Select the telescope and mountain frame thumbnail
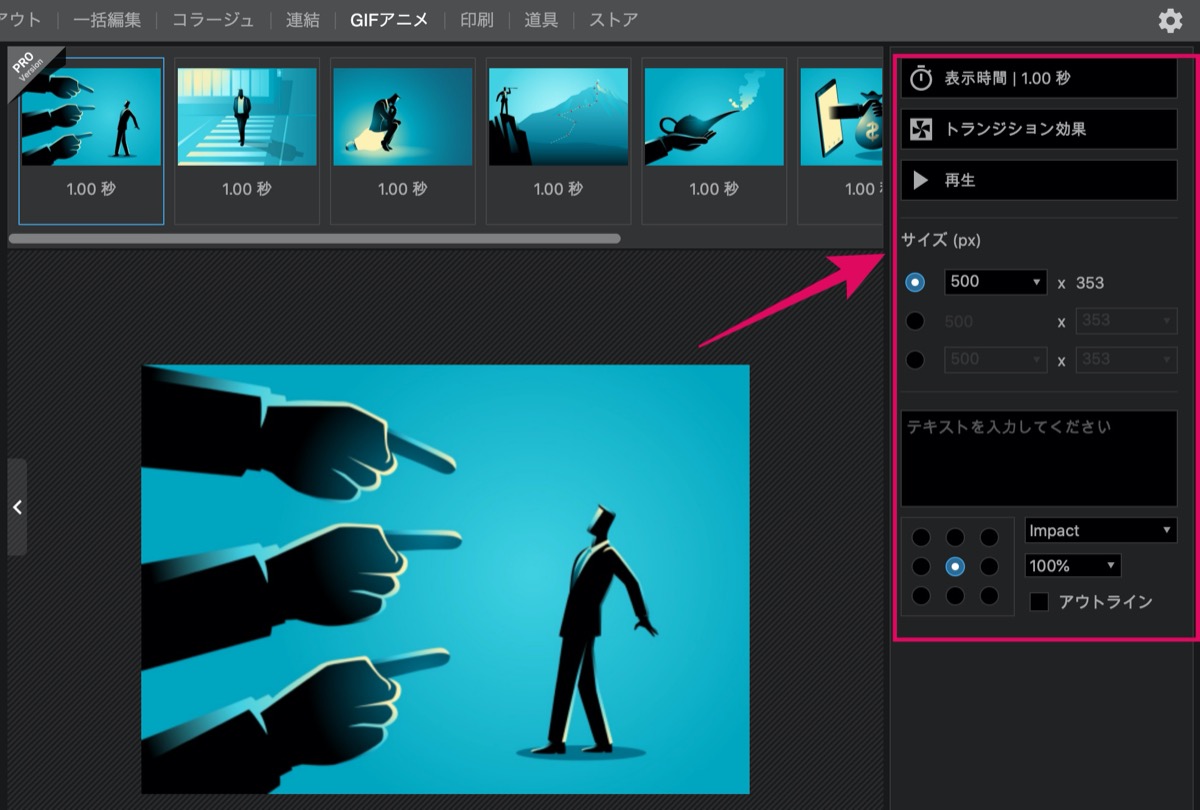Image resolution: width=1200 pixels, height=810 pixels. pos(559,117)
